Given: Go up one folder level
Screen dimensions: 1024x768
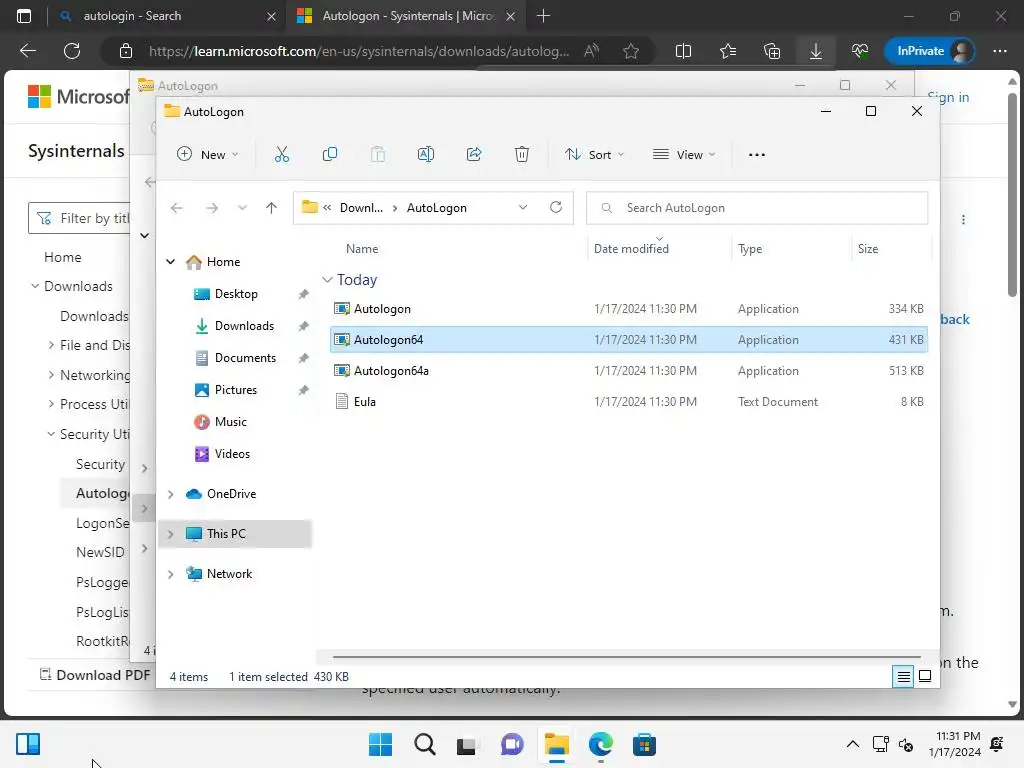Looking at the screenshot, I should point(272,208).
